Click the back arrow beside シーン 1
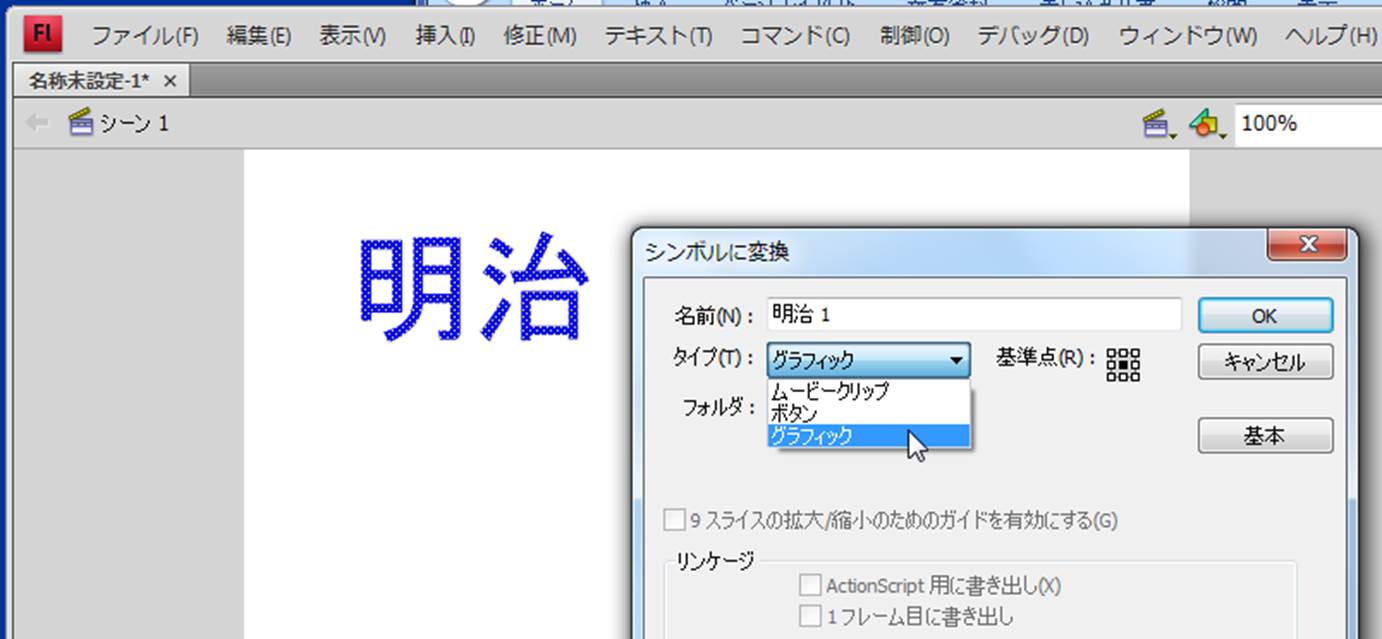Image resolution: width=1382 pixels, height=639 pixels. click(37, 123)
